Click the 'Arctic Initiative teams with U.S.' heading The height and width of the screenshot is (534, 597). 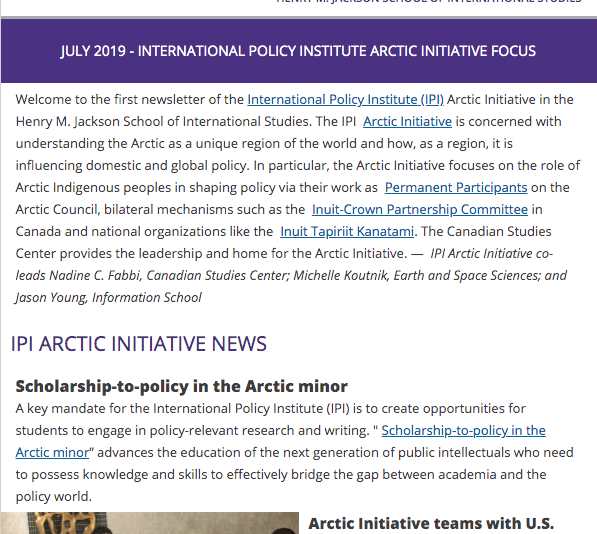(431, 524)
